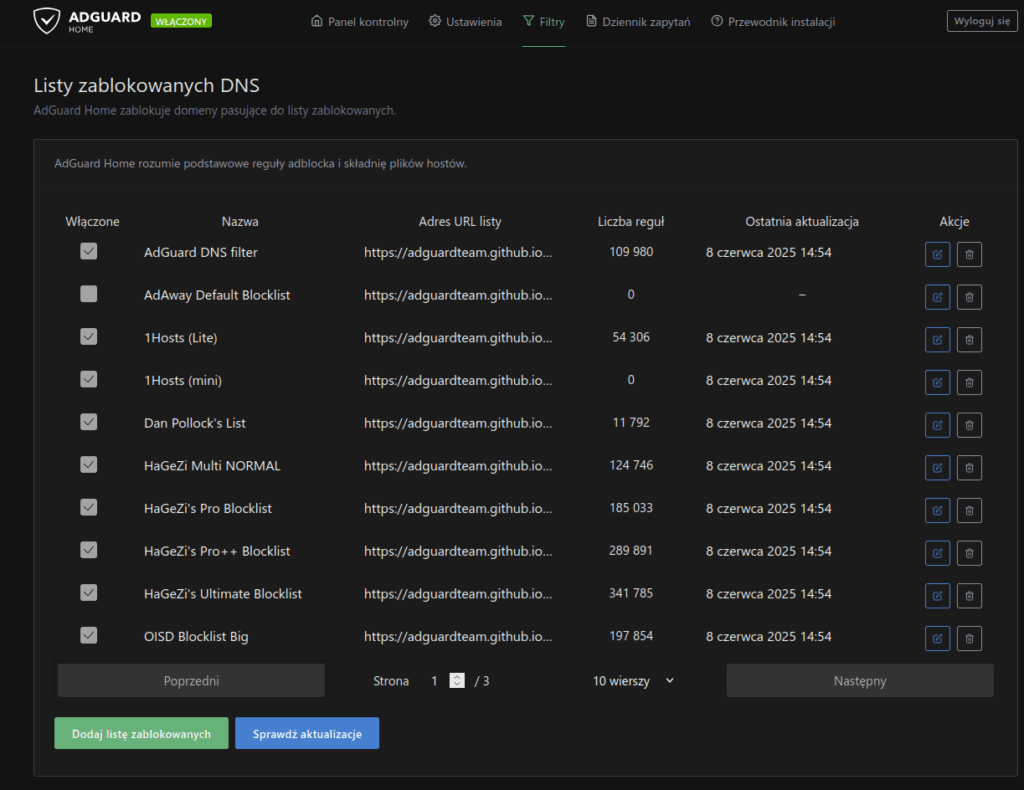This screenshot has height=790, width=1024.
Task: Click Sprawdź aktualizacje button
Action: pyautogui.click(x=307, y=733)
